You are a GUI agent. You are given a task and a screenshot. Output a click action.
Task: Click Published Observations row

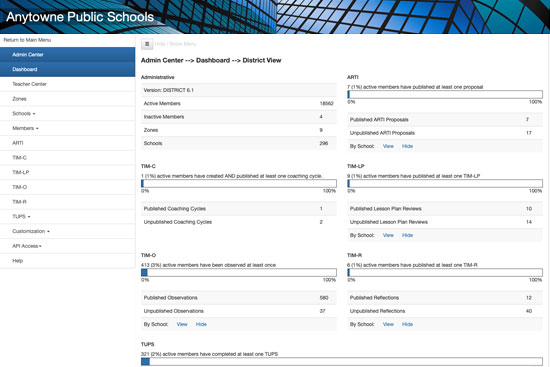tap(239, 298)
